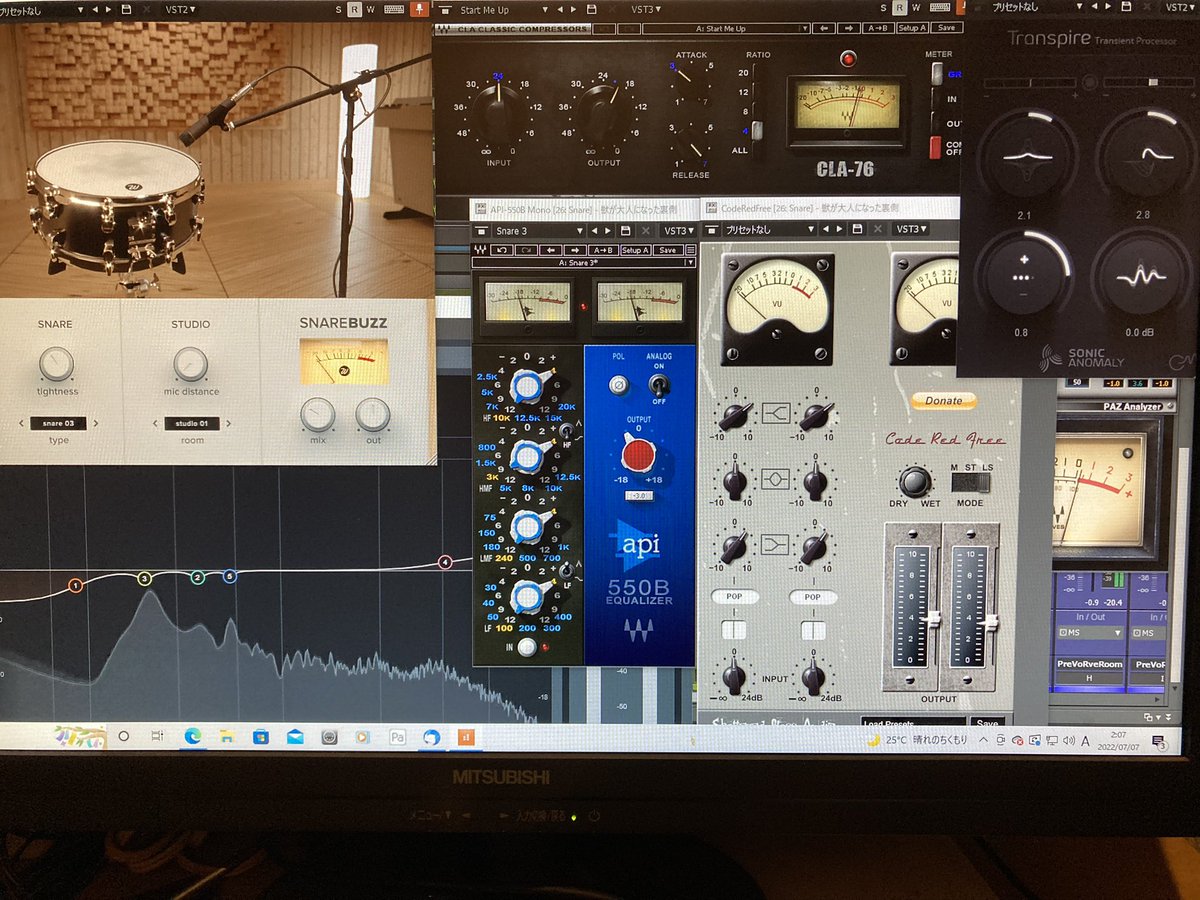Select next snare type arrow in SnareBuzz
This screenshot has height=900, width=1200.
coord(96,424)
